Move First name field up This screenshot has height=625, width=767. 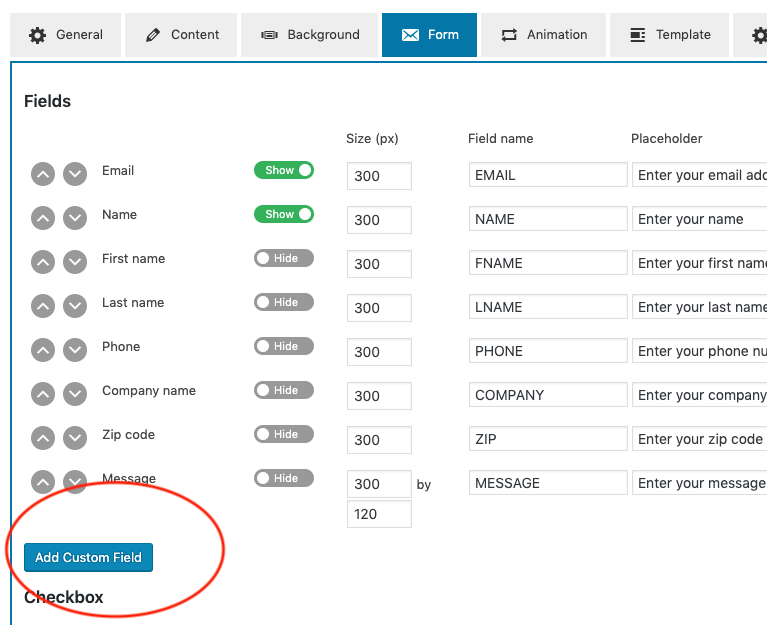43,262
